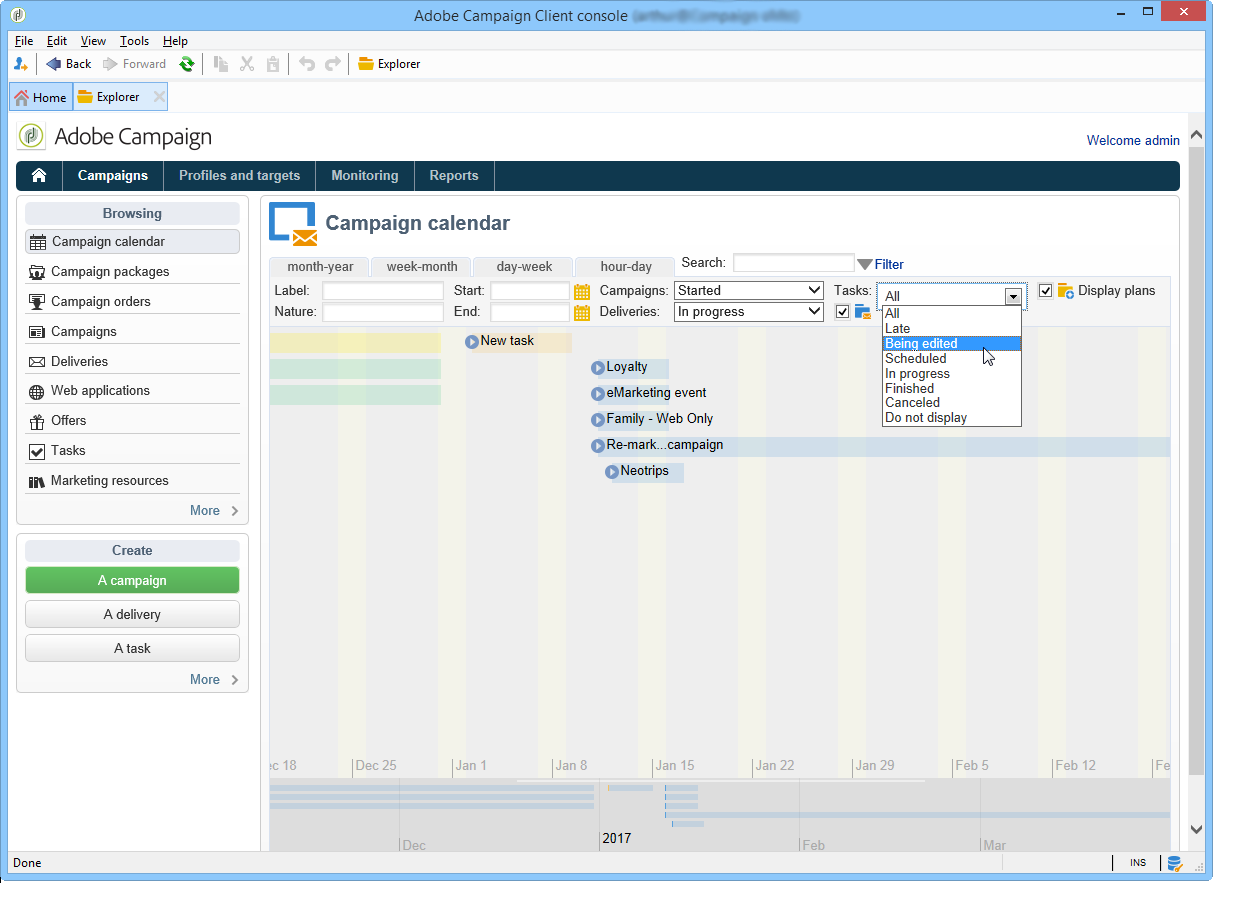Click the Campaign calendar envelope logo
The height and width of the screenshot is (913, 1238).
point(293,223)
